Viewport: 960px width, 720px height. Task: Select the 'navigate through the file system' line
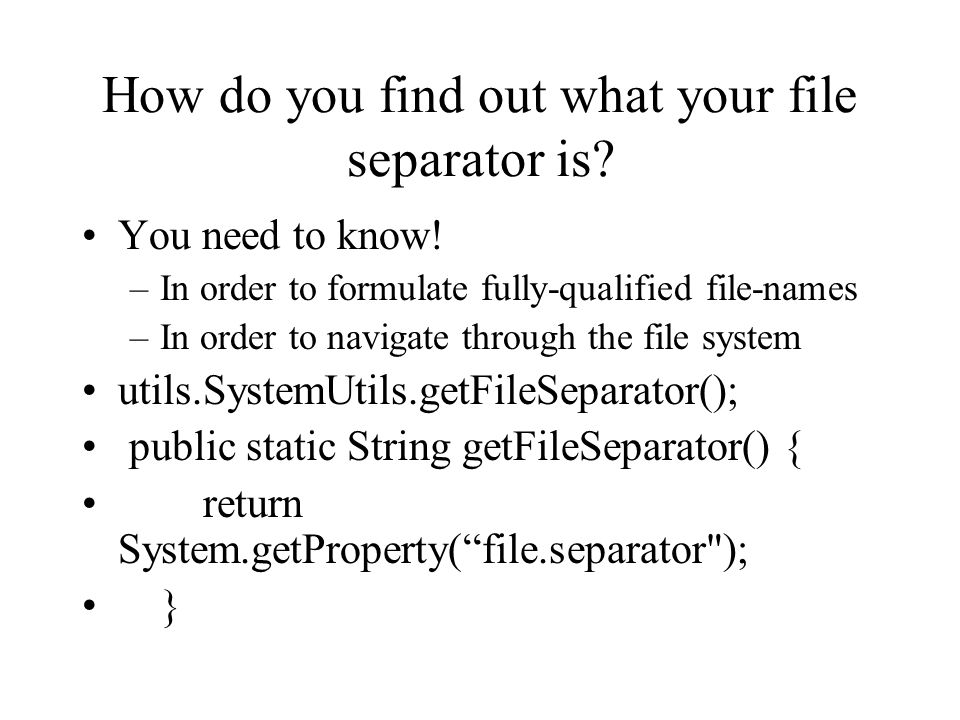[563, 339]
